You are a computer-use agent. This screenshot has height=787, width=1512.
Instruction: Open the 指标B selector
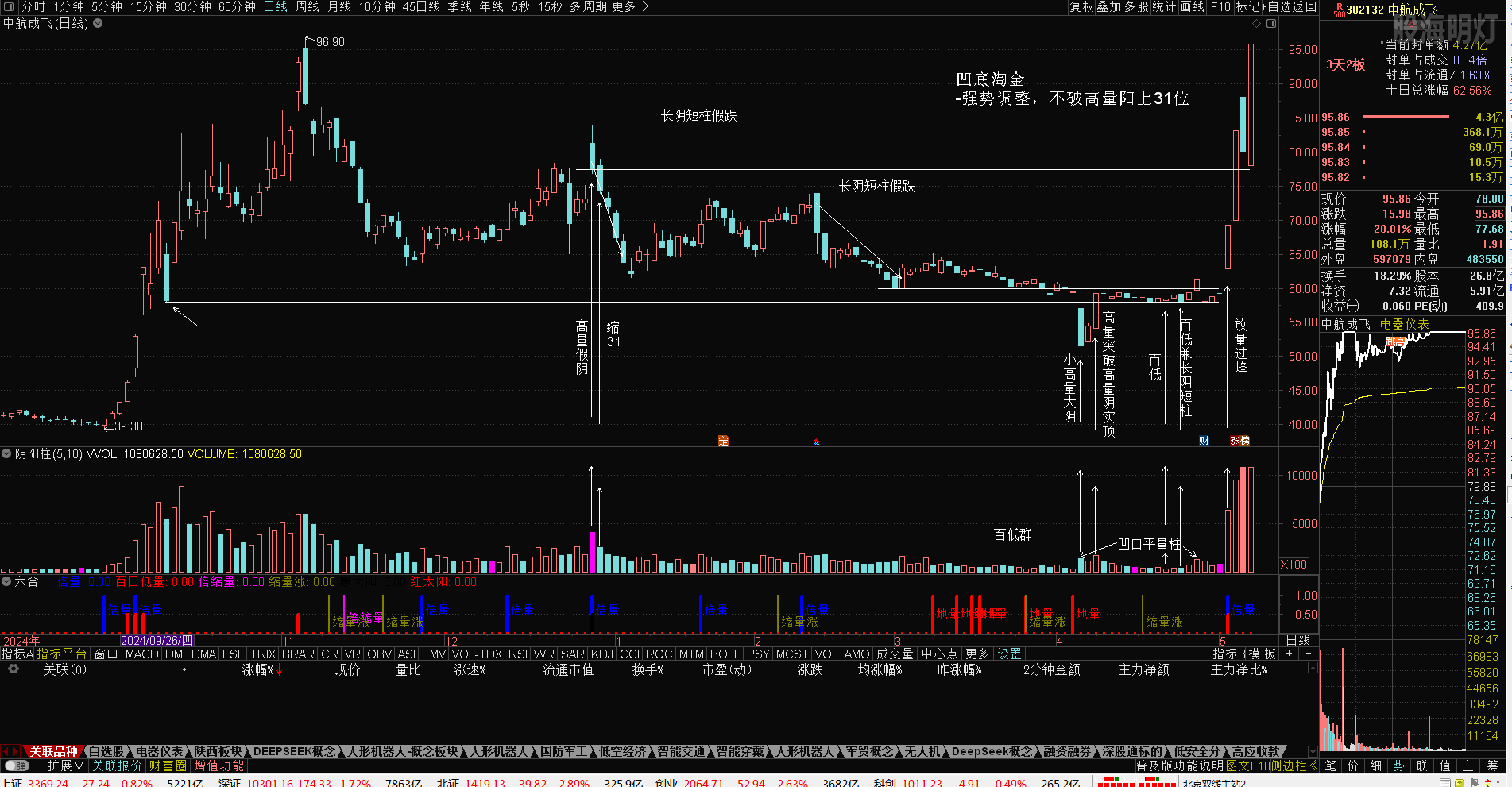1229,654
